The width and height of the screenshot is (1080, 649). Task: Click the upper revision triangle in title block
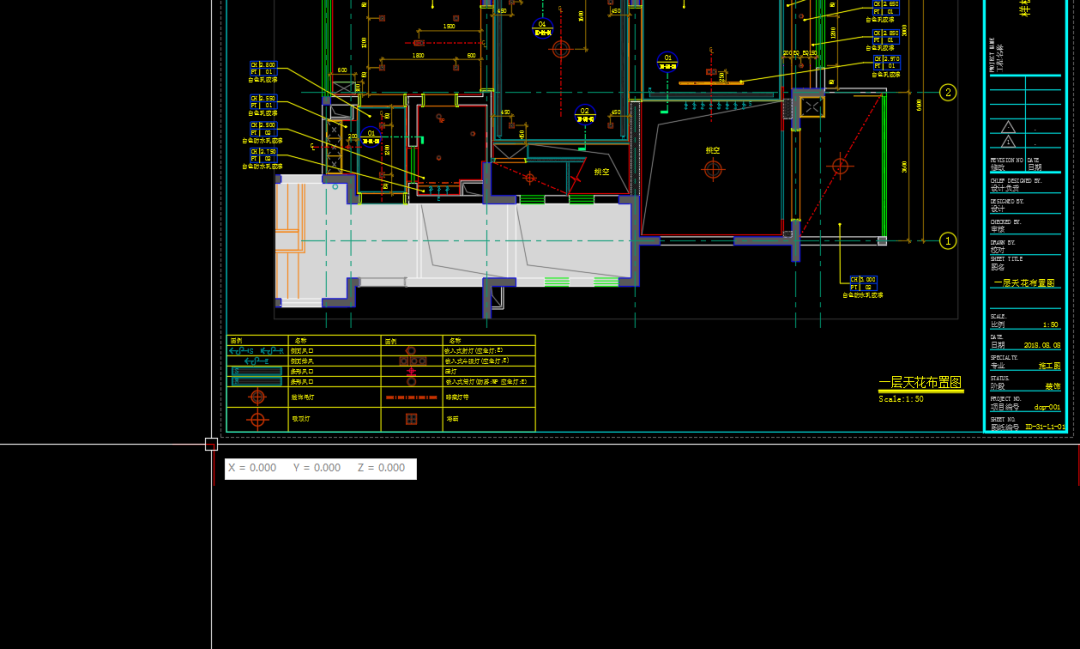1008,127
